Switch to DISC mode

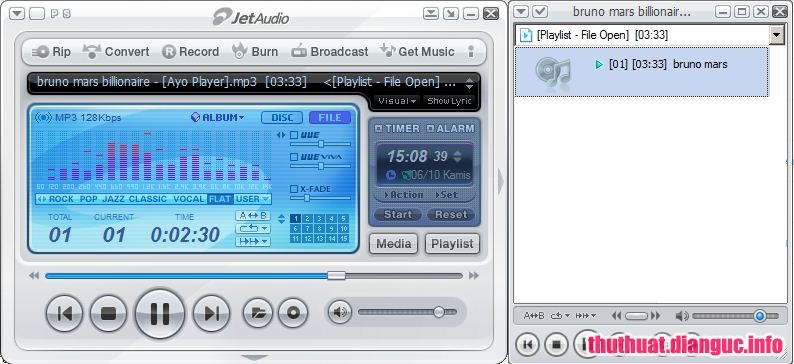coord(282,117)
